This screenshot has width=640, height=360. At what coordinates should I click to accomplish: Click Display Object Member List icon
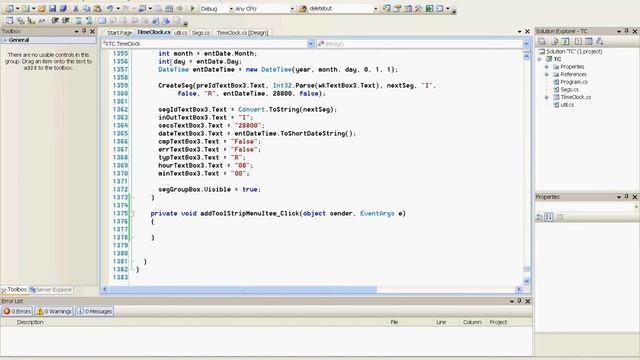tap(9, 20)
